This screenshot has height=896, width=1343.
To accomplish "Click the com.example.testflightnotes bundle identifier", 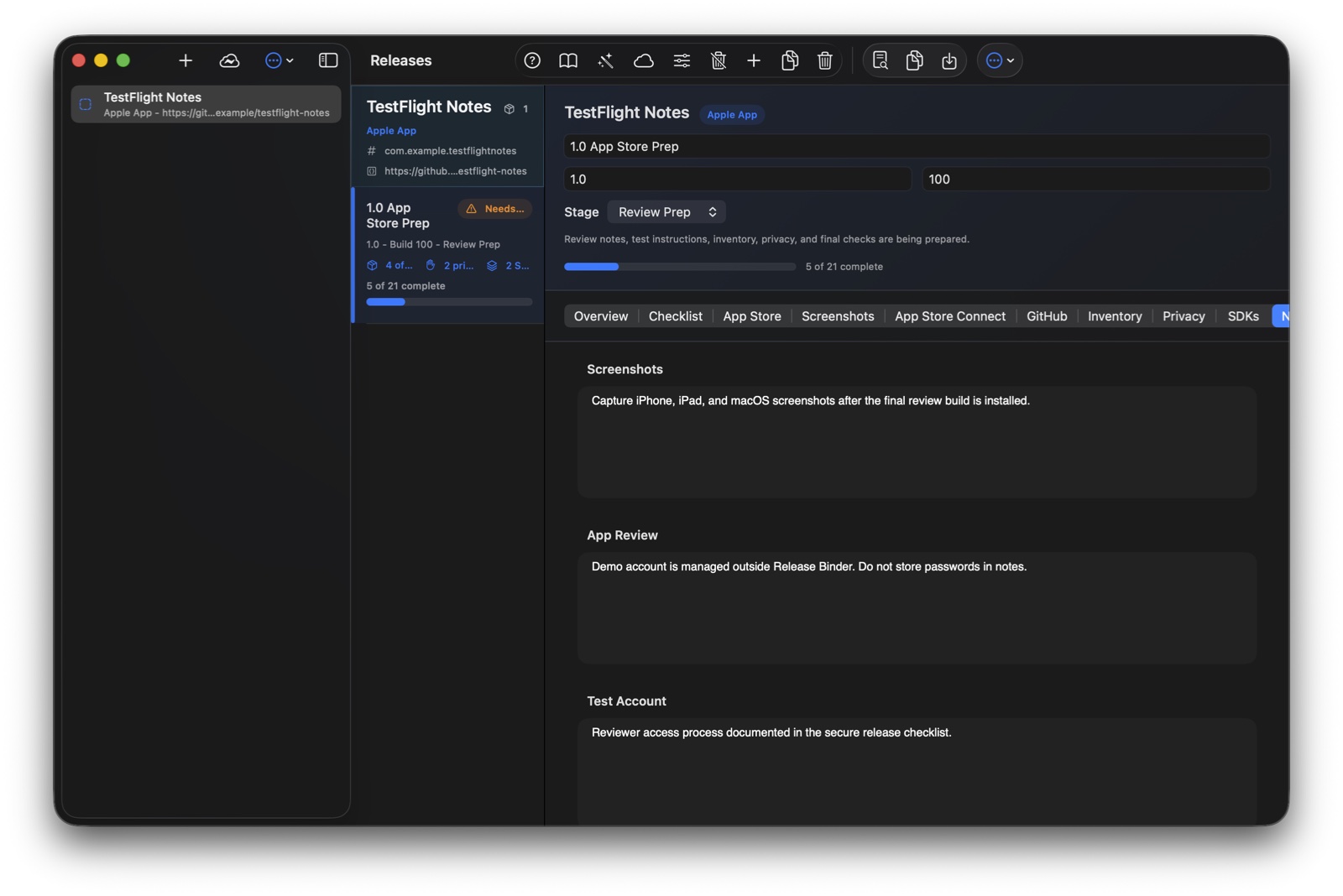I will (x=451, y=151).
